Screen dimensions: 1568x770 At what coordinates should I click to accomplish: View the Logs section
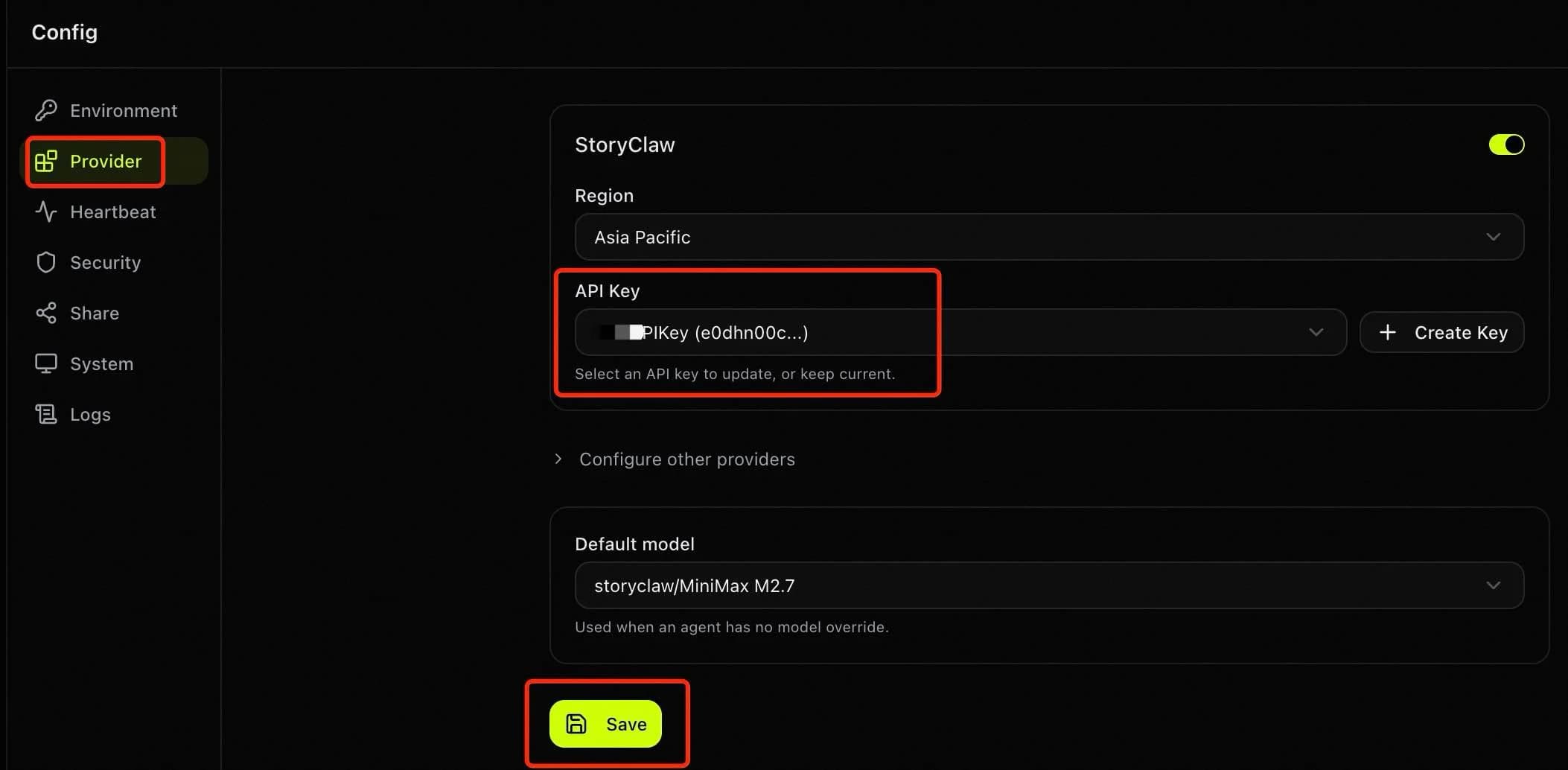113,414
